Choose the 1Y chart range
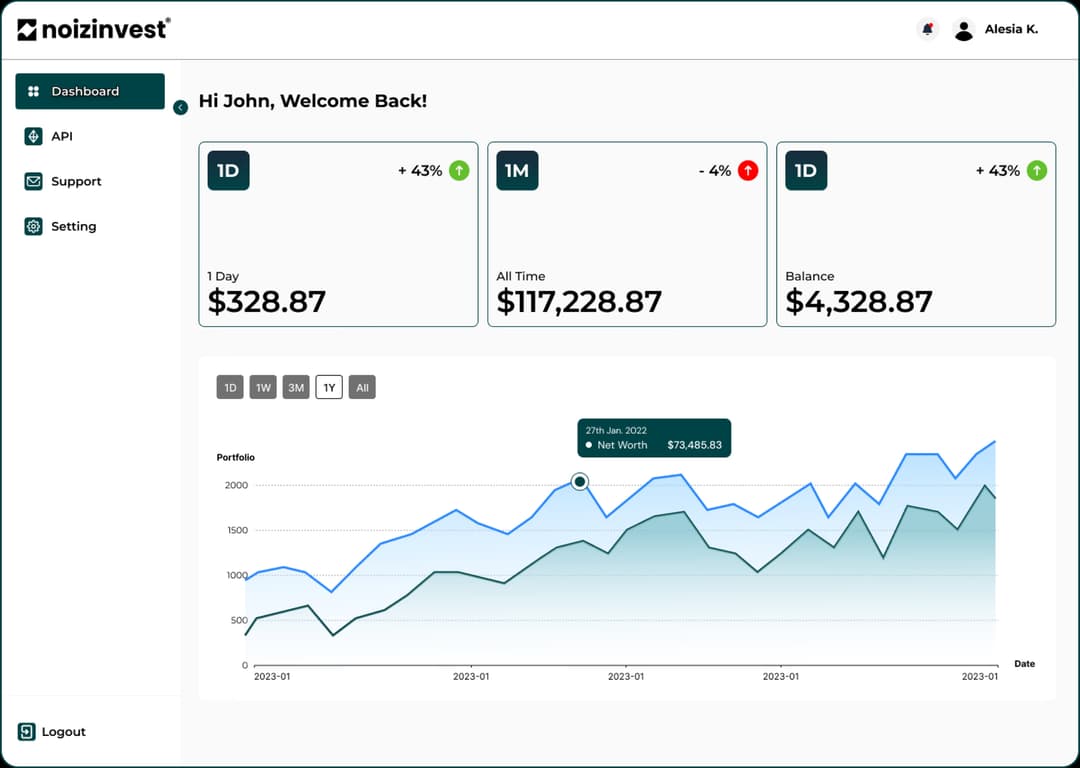The image size is (1080, 768). click(329, 388)
